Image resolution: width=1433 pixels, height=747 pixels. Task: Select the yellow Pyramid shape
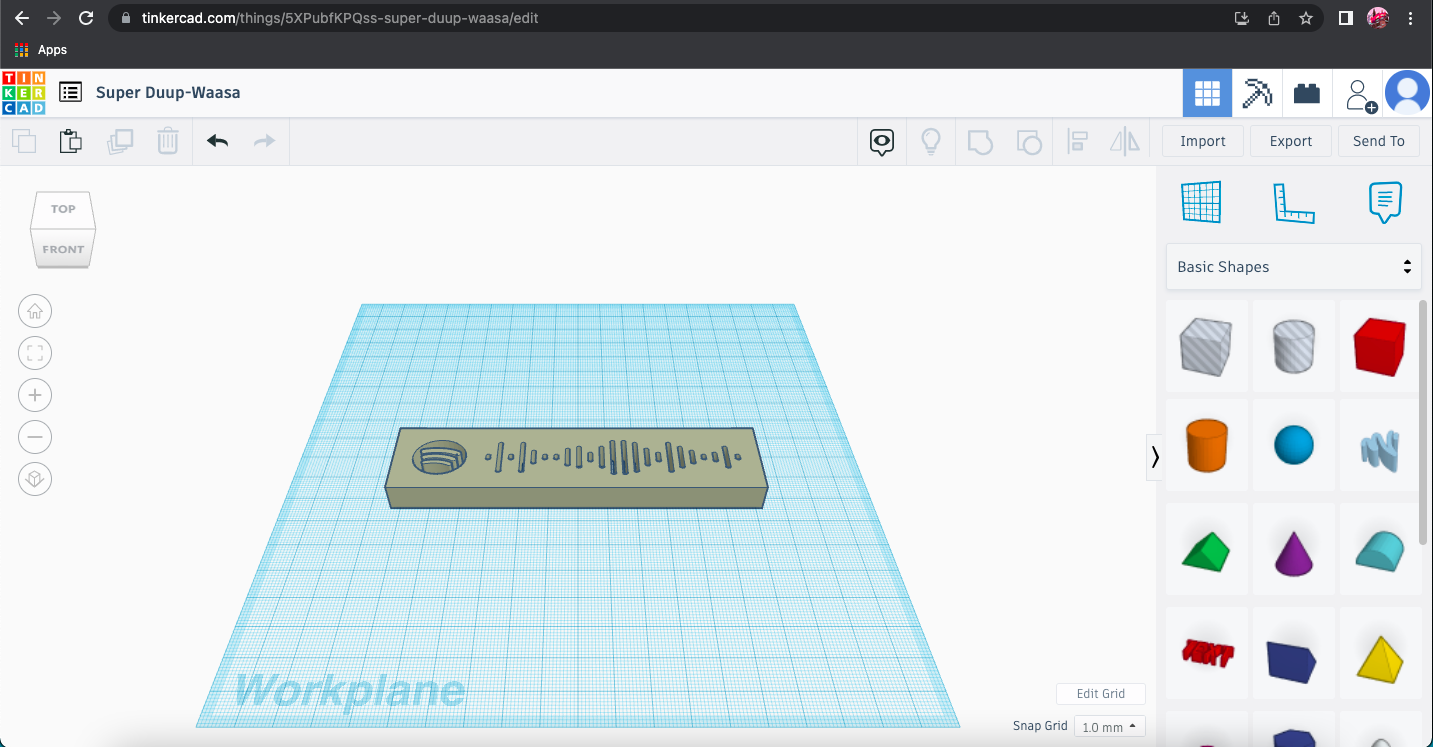[1380, 655]
